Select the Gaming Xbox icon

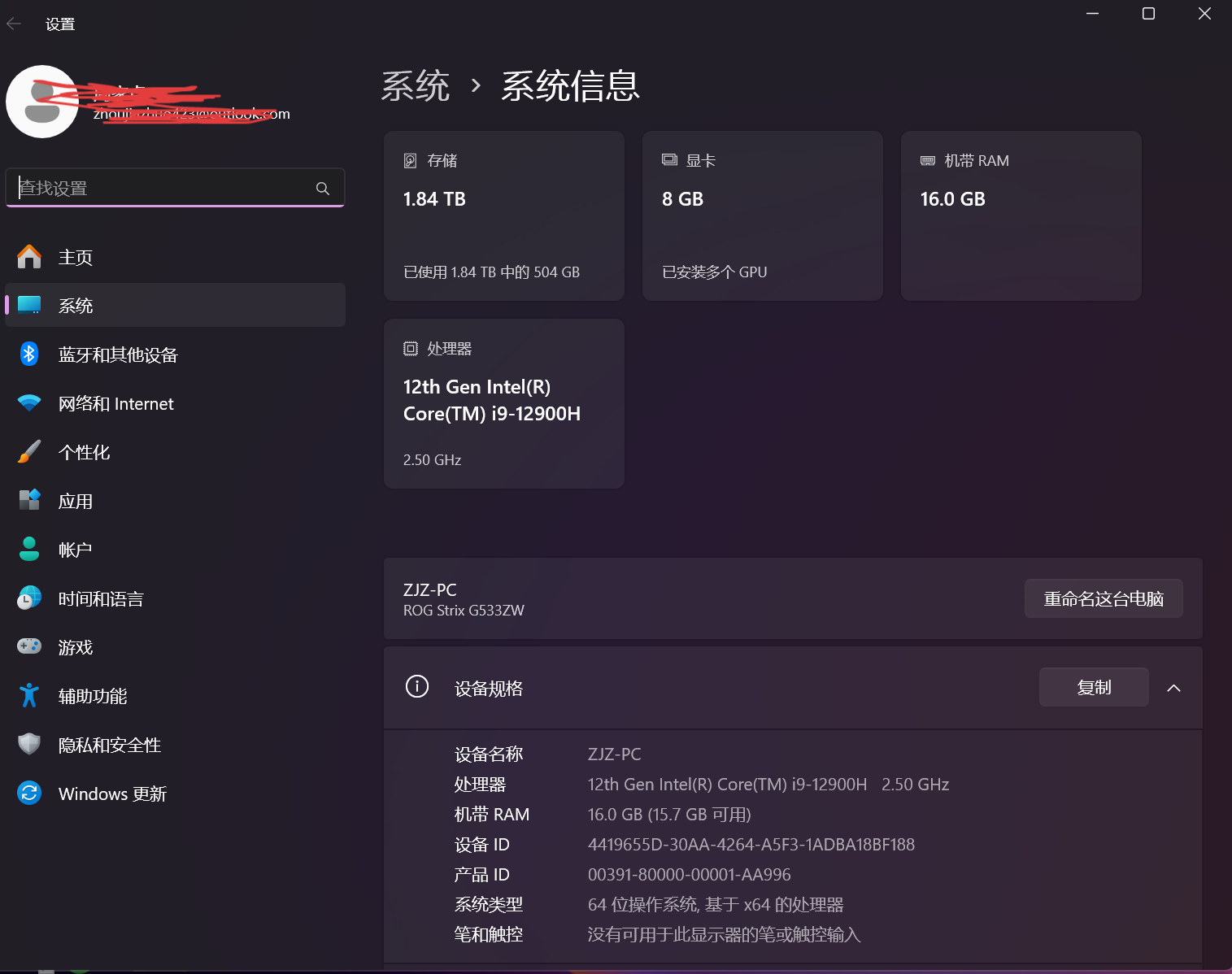click(29, 646)
